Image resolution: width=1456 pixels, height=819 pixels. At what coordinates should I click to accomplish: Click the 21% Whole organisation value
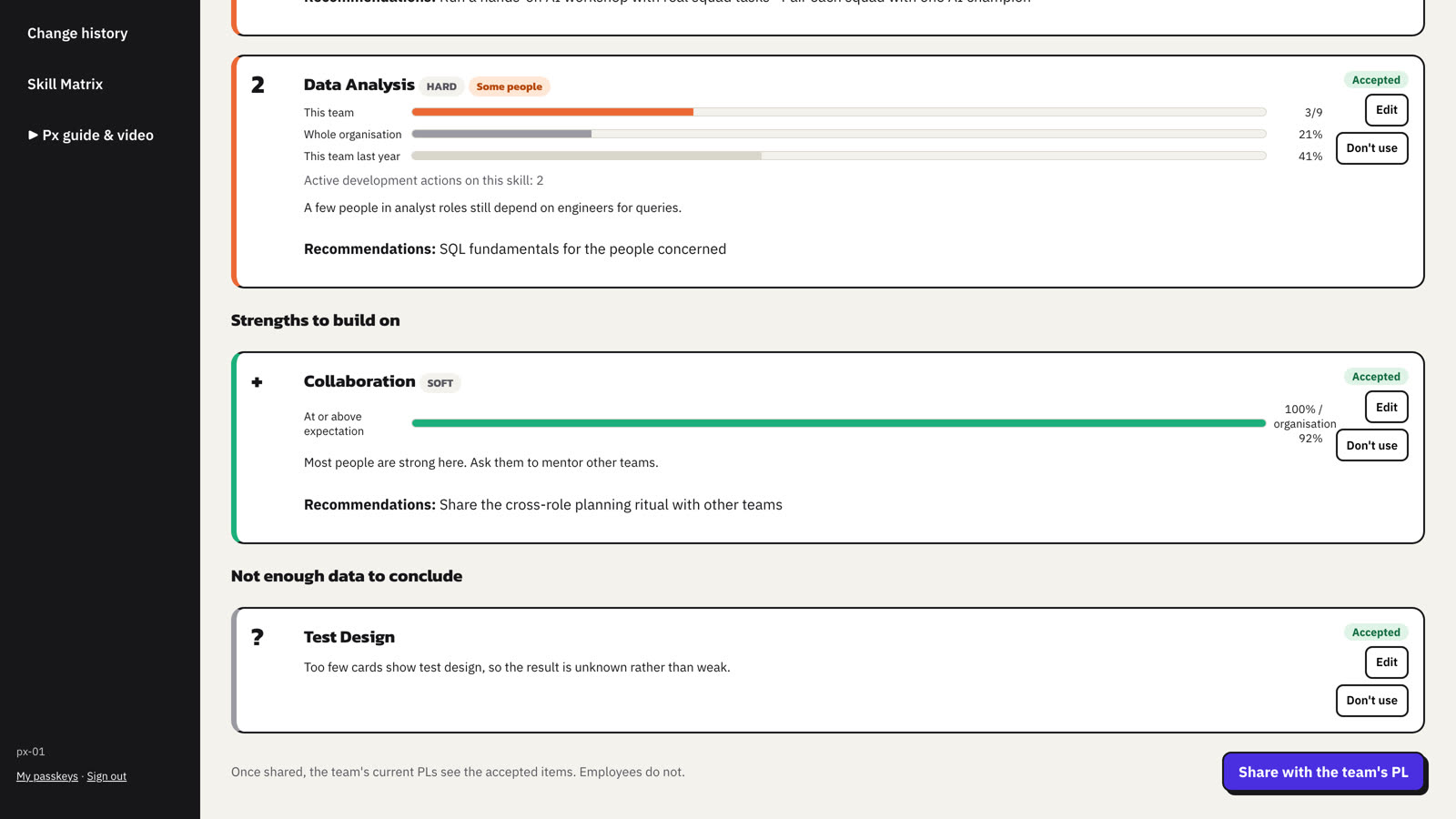pyautogui.click(x=1310, y=135)
